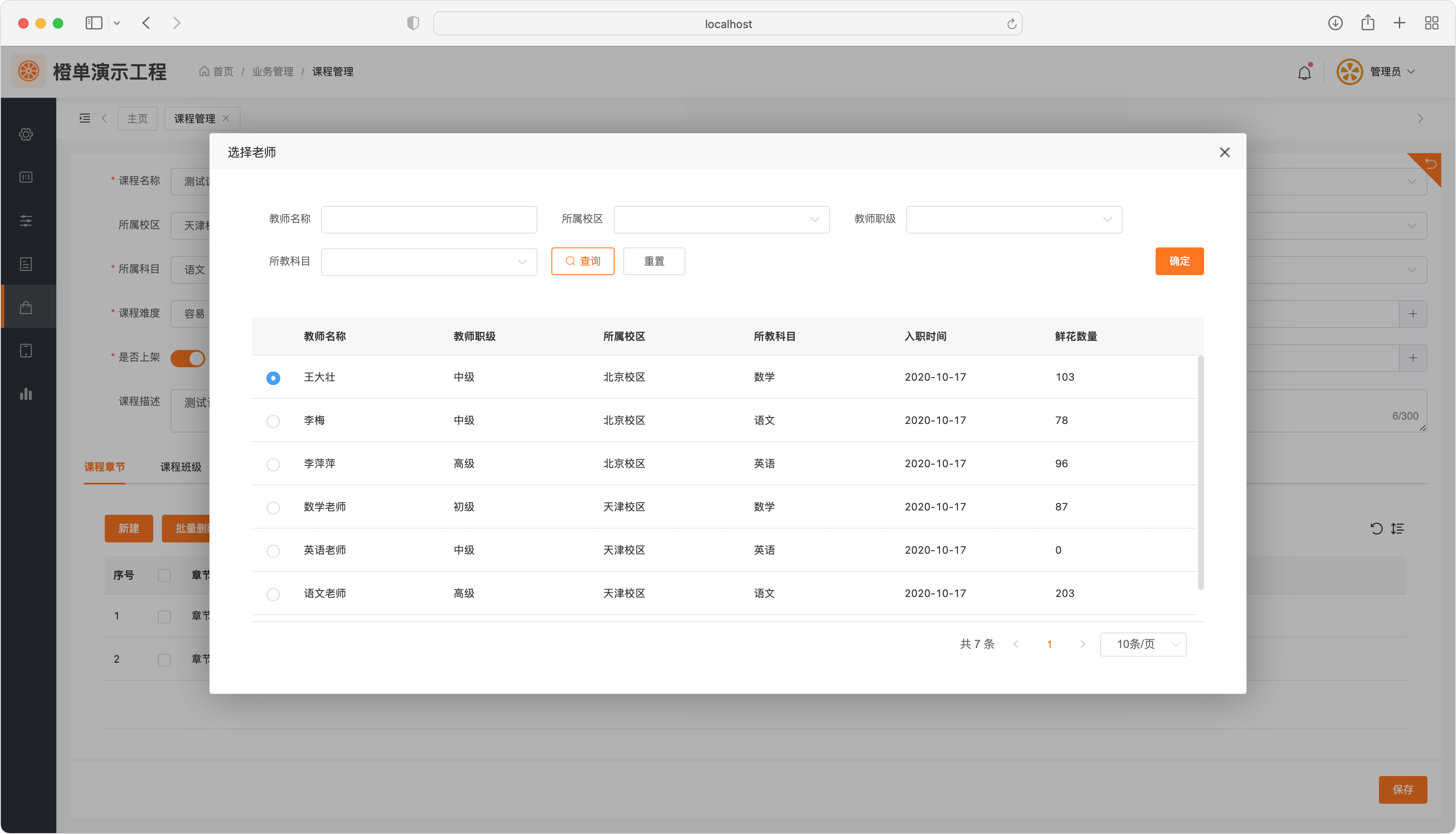
Task: Open the mobile device sidebar icon
Action: pos(26,350)
